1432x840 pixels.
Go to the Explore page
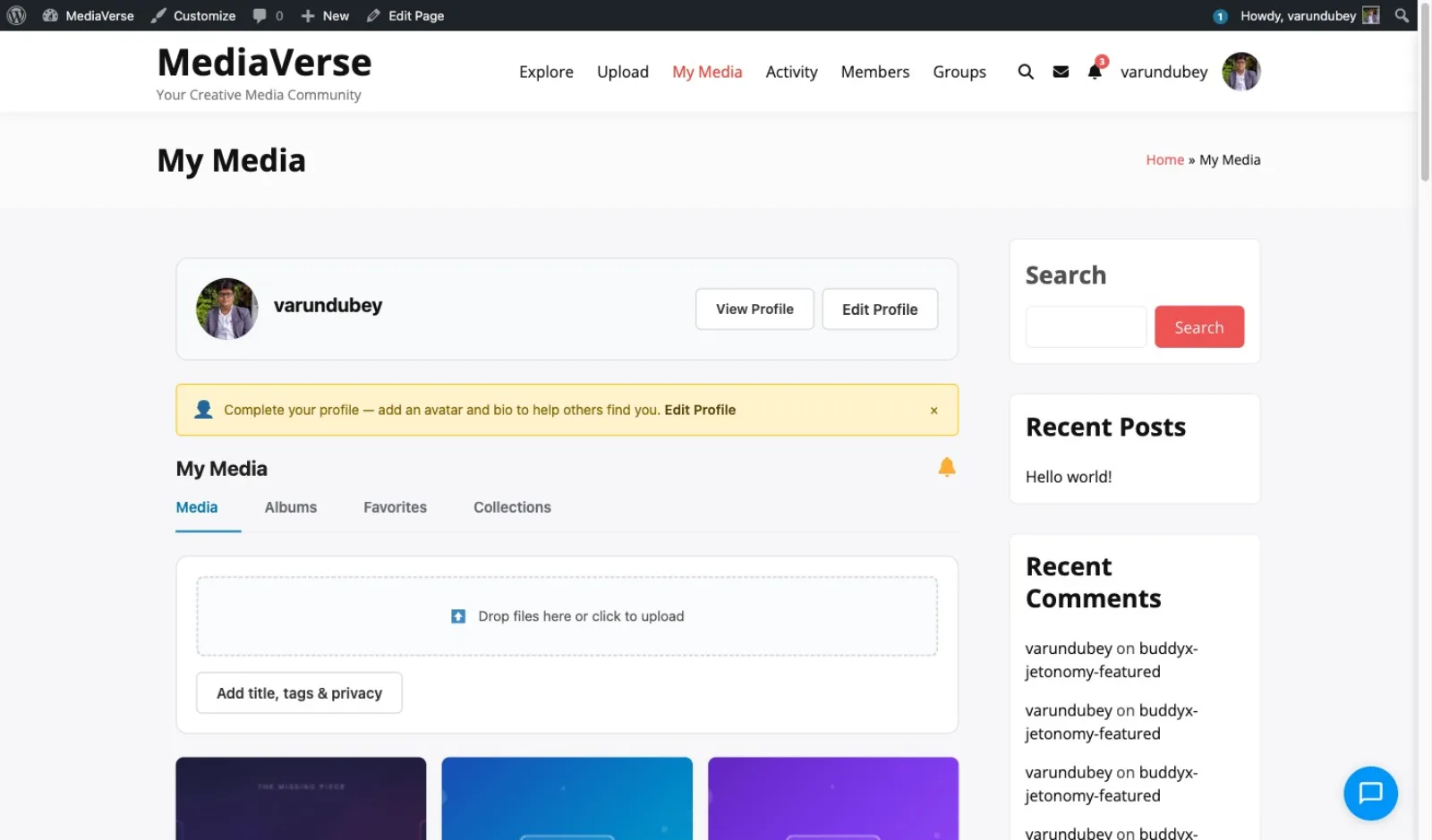[x=546, y=72]
